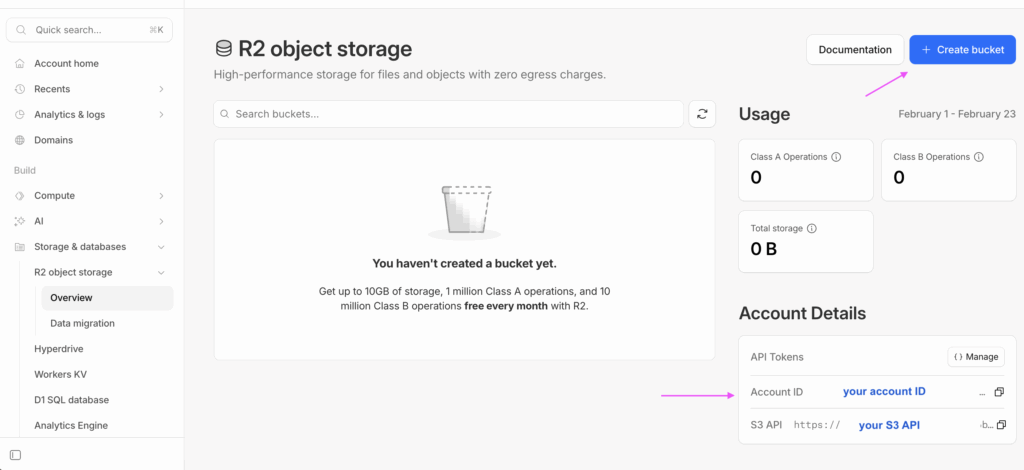
Task: Expand the Recents menu chevron
Action: click(x=161, y=89)
